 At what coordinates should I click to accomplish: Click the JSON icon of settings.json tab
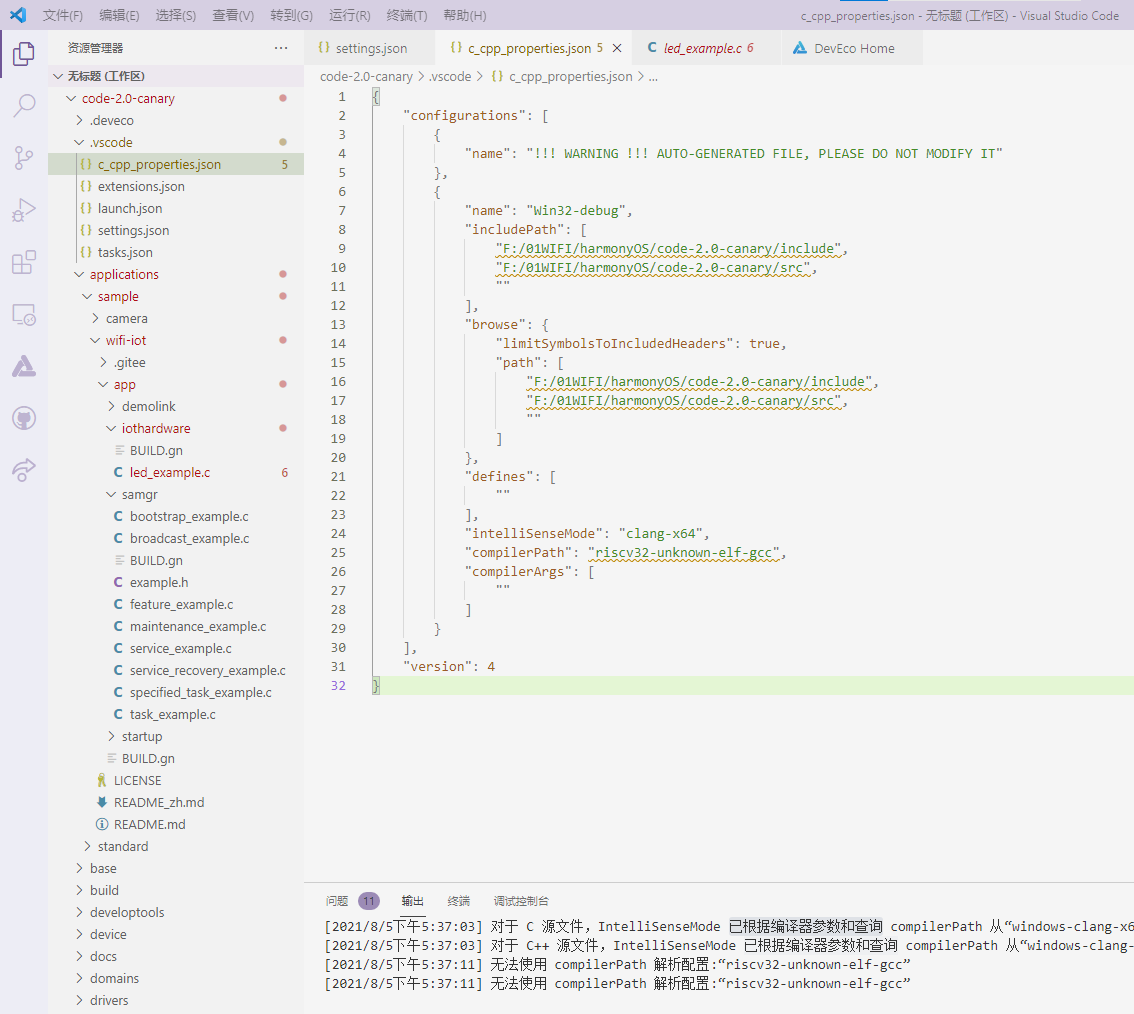(x=323, y=48)
